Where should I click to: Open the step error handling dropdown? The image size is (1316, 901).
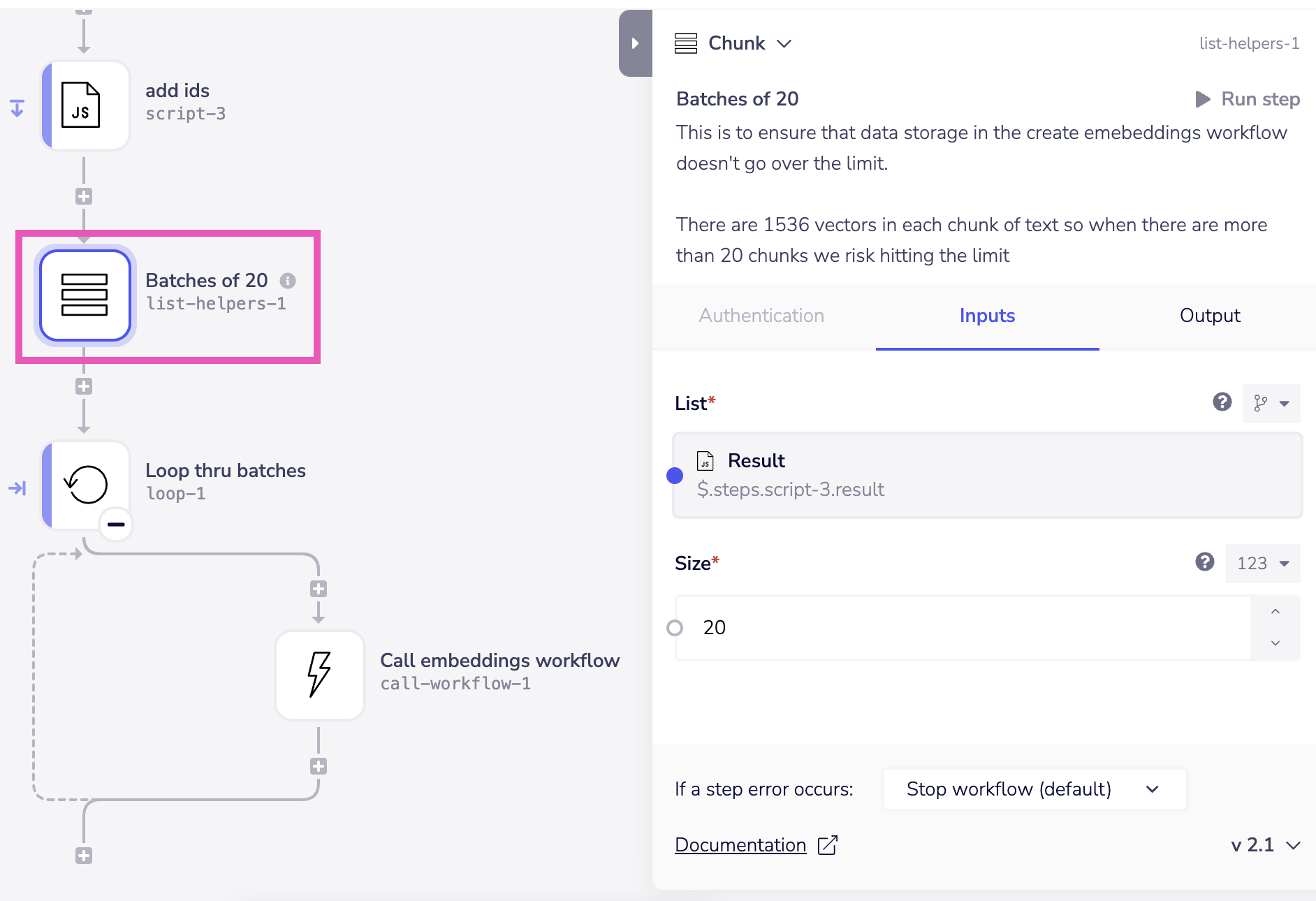(x=1034, y=789)
